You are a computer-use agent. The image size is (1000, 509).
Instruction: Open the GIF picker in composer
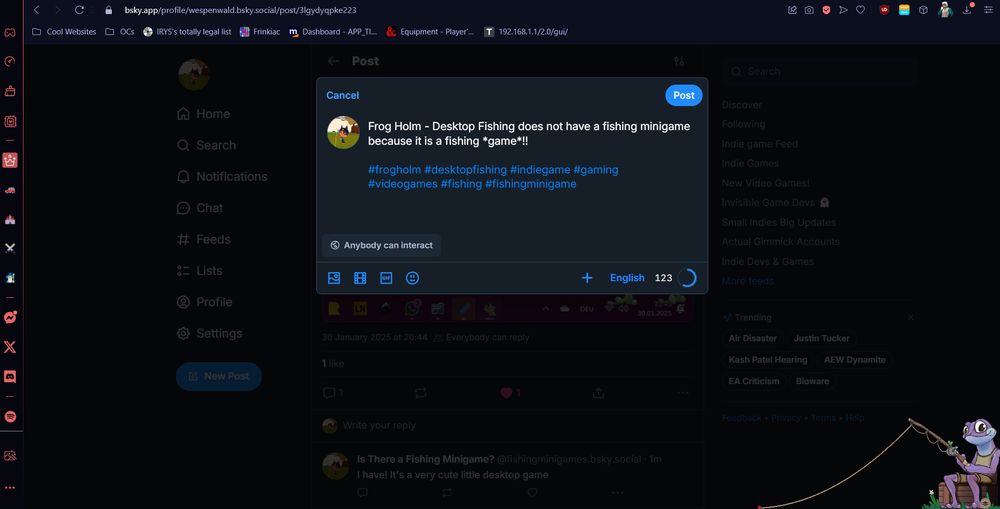(x=386, y=278)
